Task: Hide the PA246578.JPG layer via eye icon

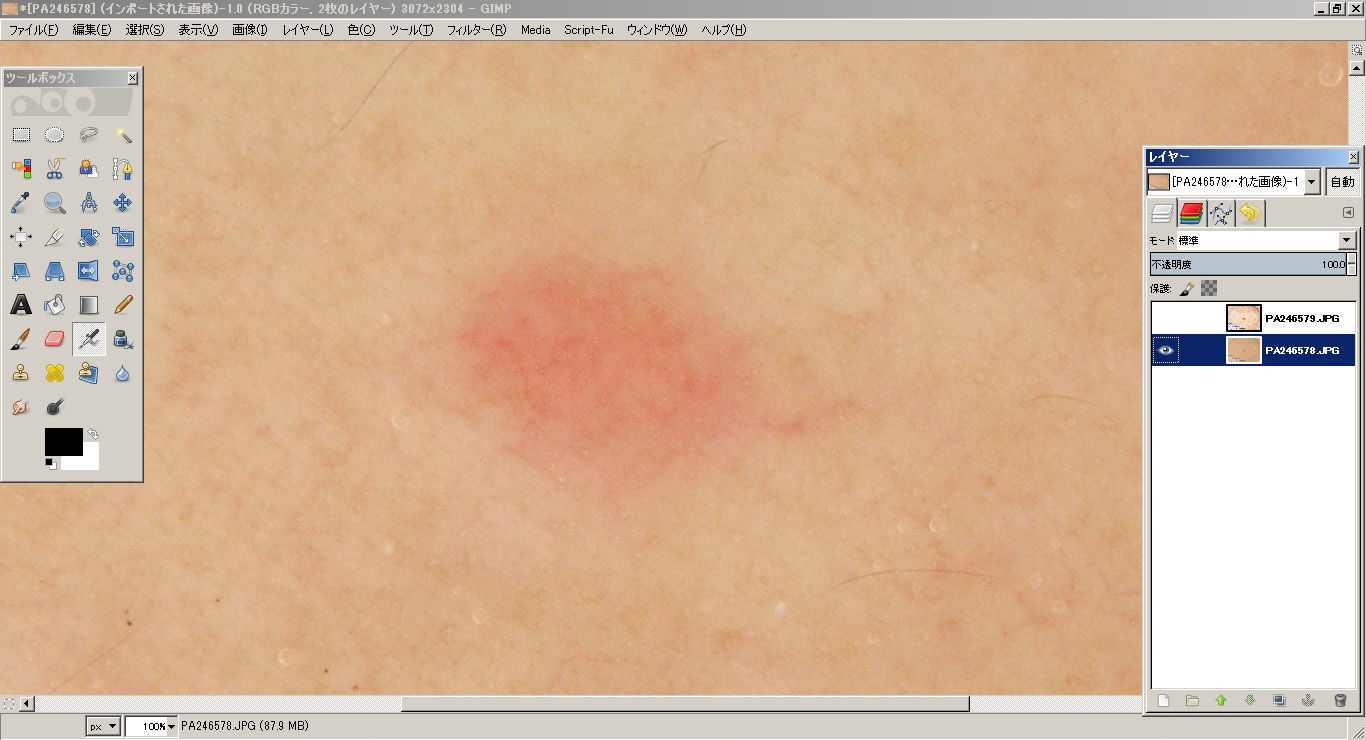Action: [1164, 350]
